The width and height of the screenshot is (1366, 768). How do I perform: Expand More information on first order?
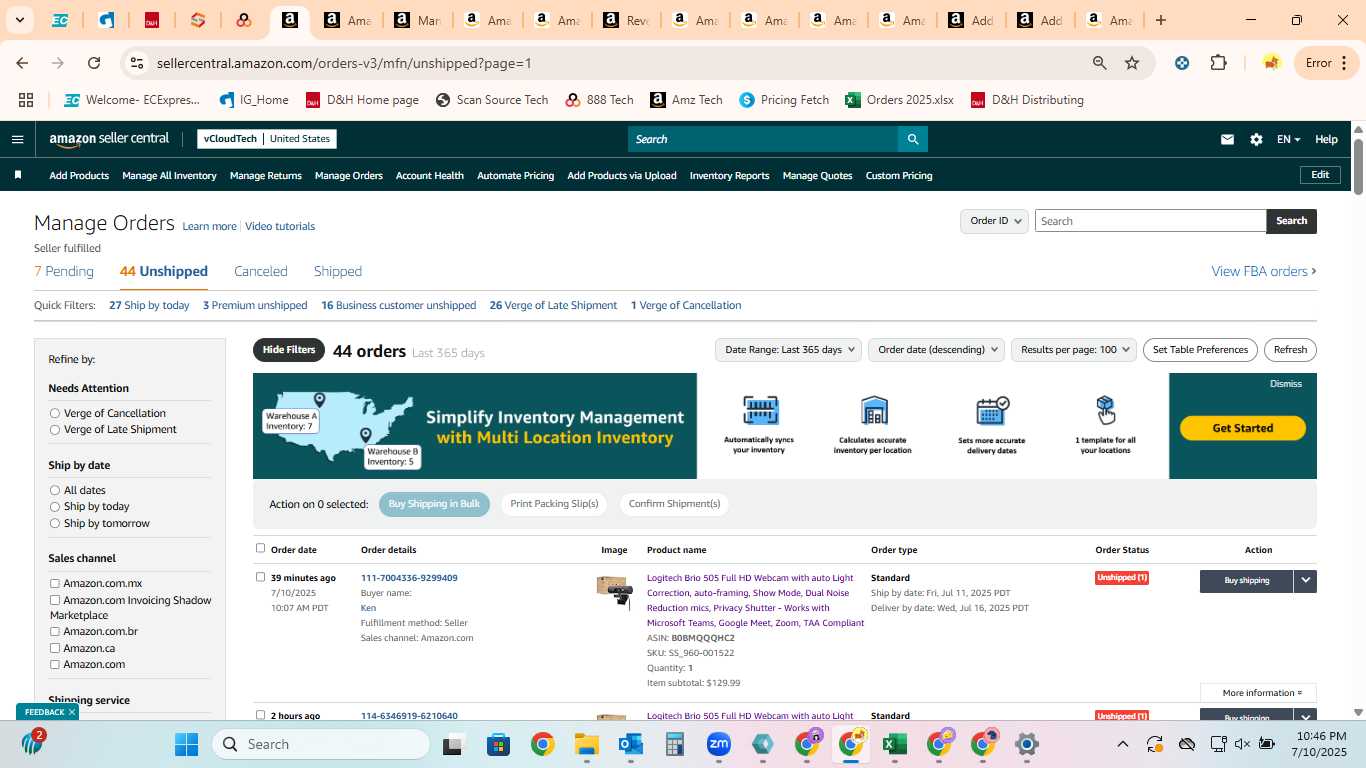[1258, 693]
